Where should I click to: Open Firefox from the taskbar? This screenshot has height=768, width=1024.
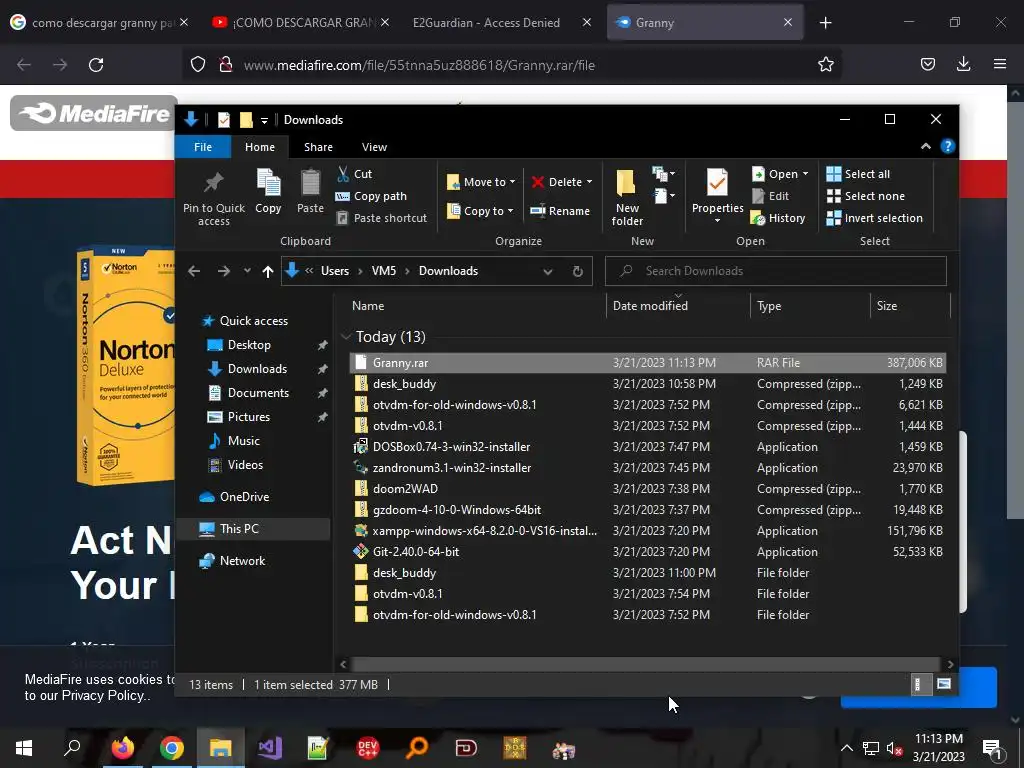tap(122, 748)
